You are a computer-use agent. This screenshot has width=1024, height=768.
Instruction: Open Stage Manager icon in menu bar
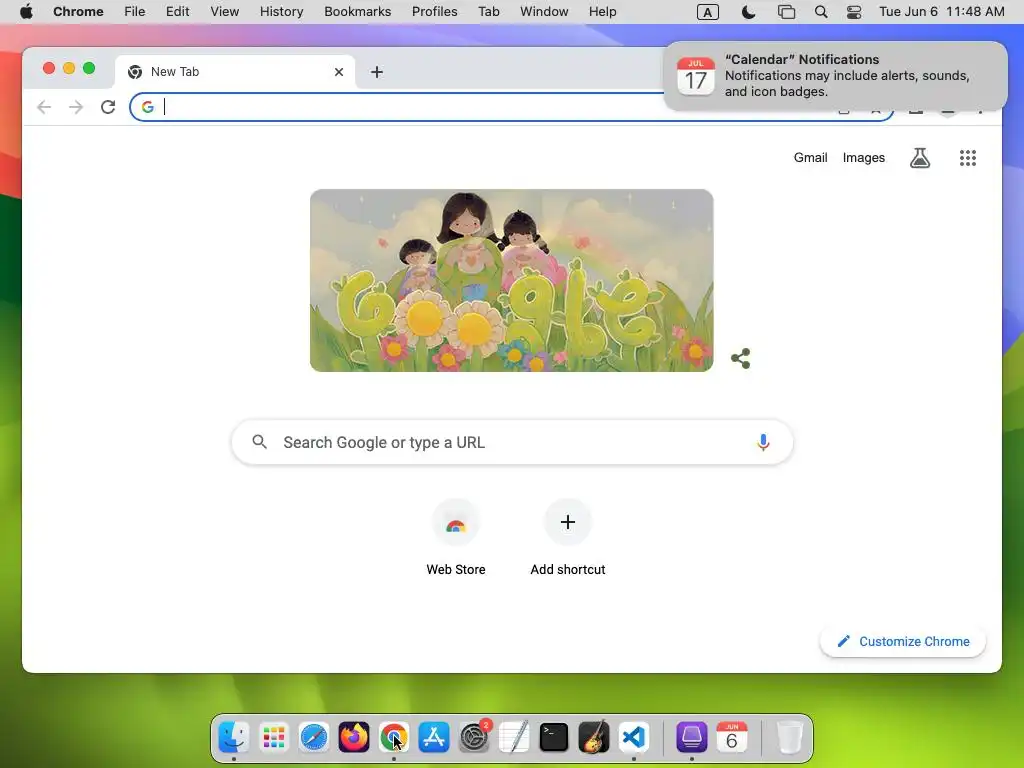click(786, 12)
